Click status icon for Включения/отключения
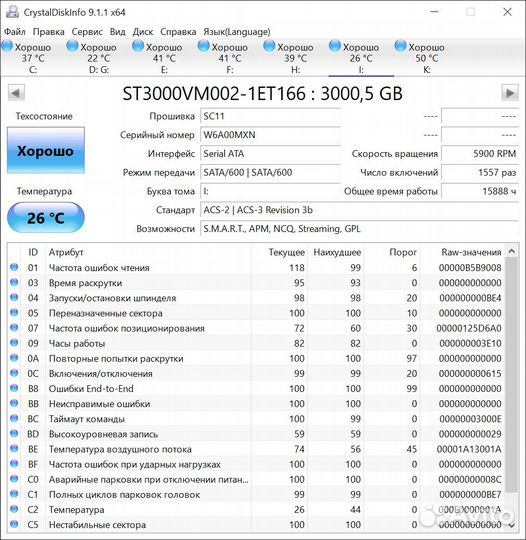Image resolution: width=526 pixels, height=540 pixels. [x=14, y=373]
